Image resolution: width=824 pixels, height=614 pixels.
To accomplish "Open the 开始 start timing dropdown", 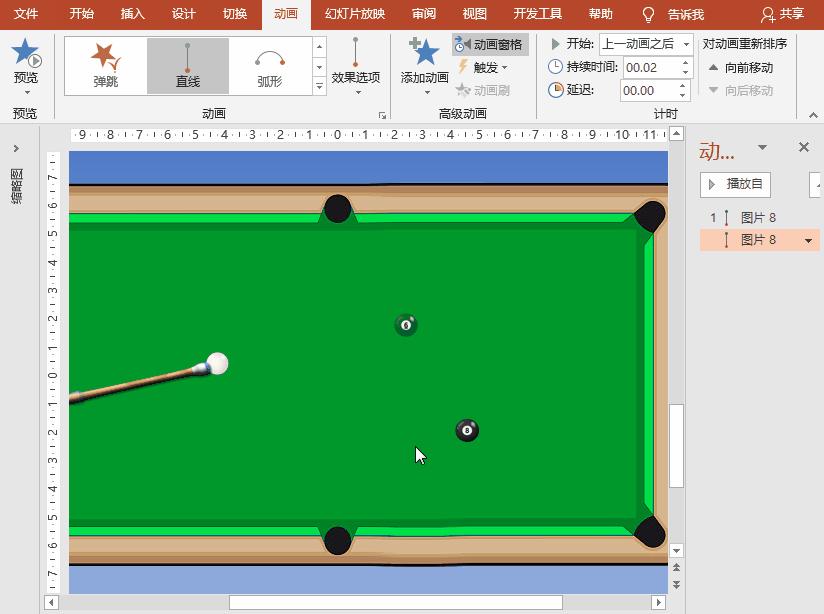I will point(686,43).
